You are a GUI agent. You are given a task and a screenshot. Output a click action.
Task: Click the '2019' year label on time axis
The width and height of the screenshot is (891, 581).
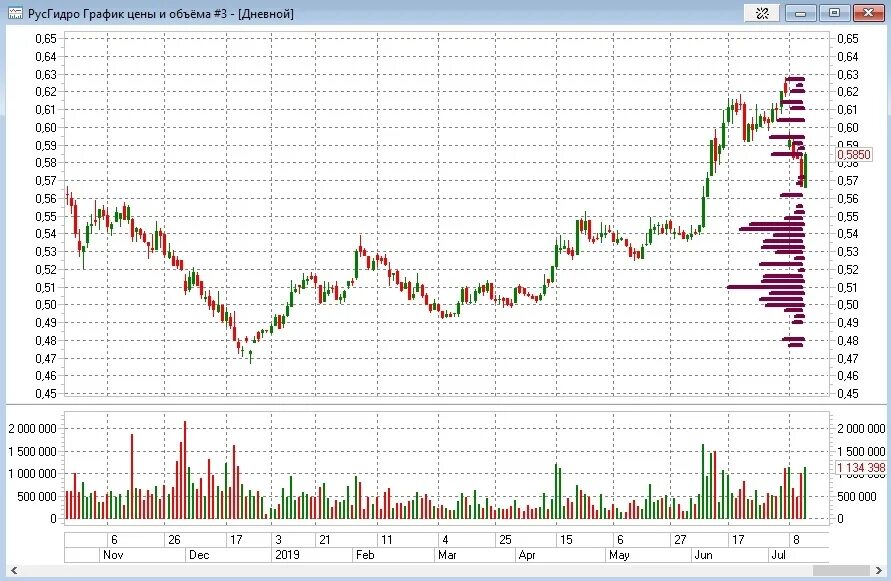coord(288,555)
